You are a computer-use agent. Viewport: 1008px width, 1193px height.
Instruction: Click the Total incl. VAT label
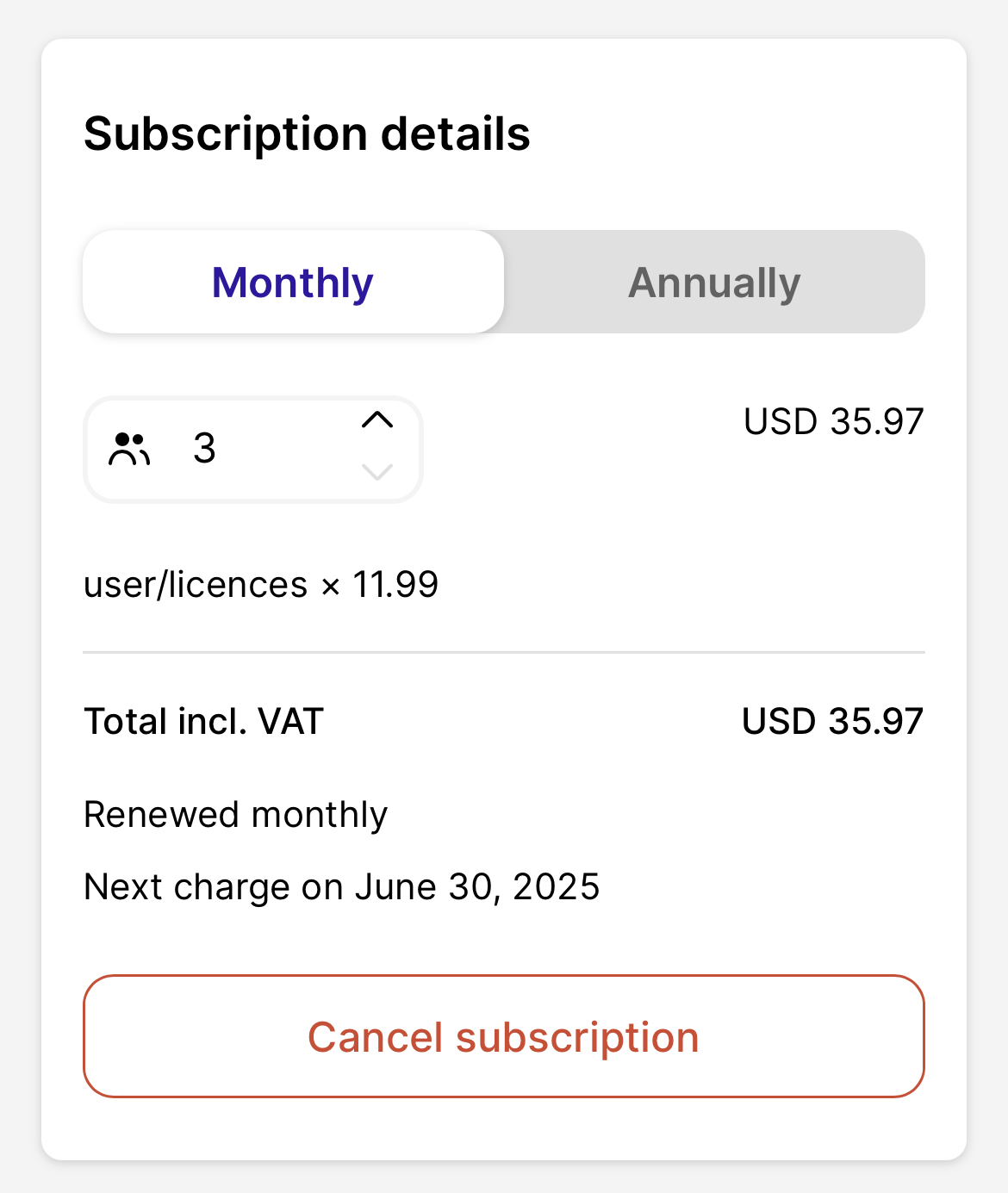(203, 722)
